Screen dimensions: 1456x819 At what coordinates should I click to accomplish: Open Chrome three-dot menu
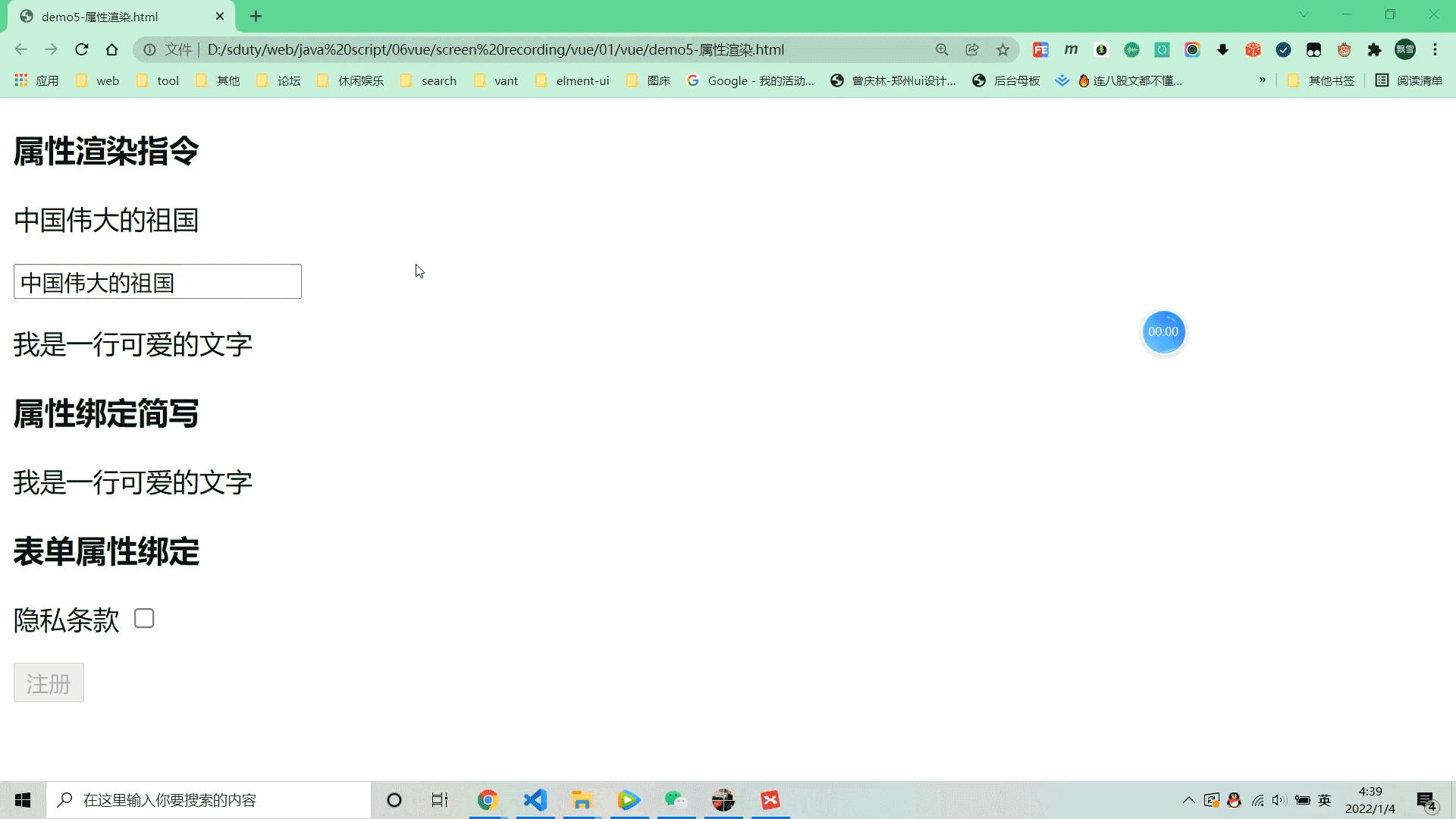pos(1435,50)
